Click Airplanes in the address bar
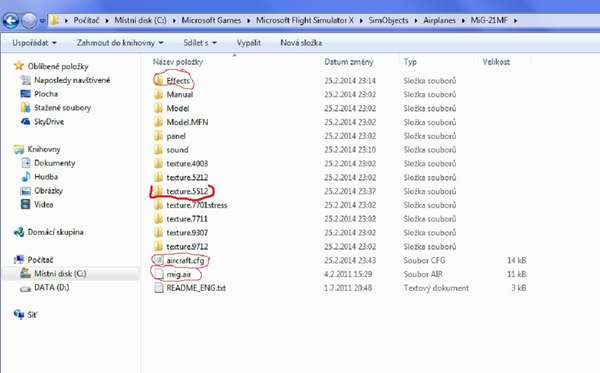The height and width of the screenshot is (373, 600). click(x=439, y=20)
